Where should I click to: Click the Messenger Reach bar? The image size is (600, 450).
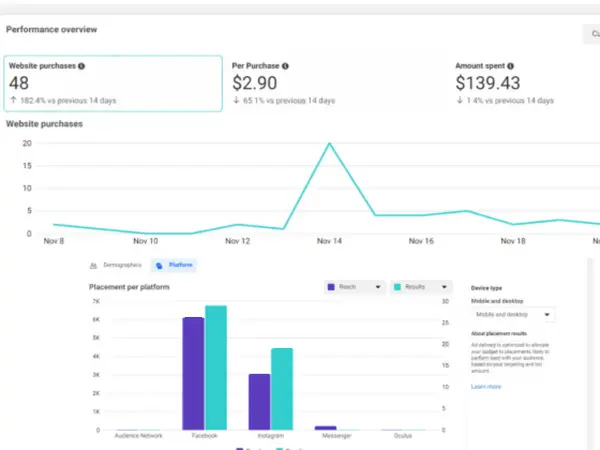(326, 428)
